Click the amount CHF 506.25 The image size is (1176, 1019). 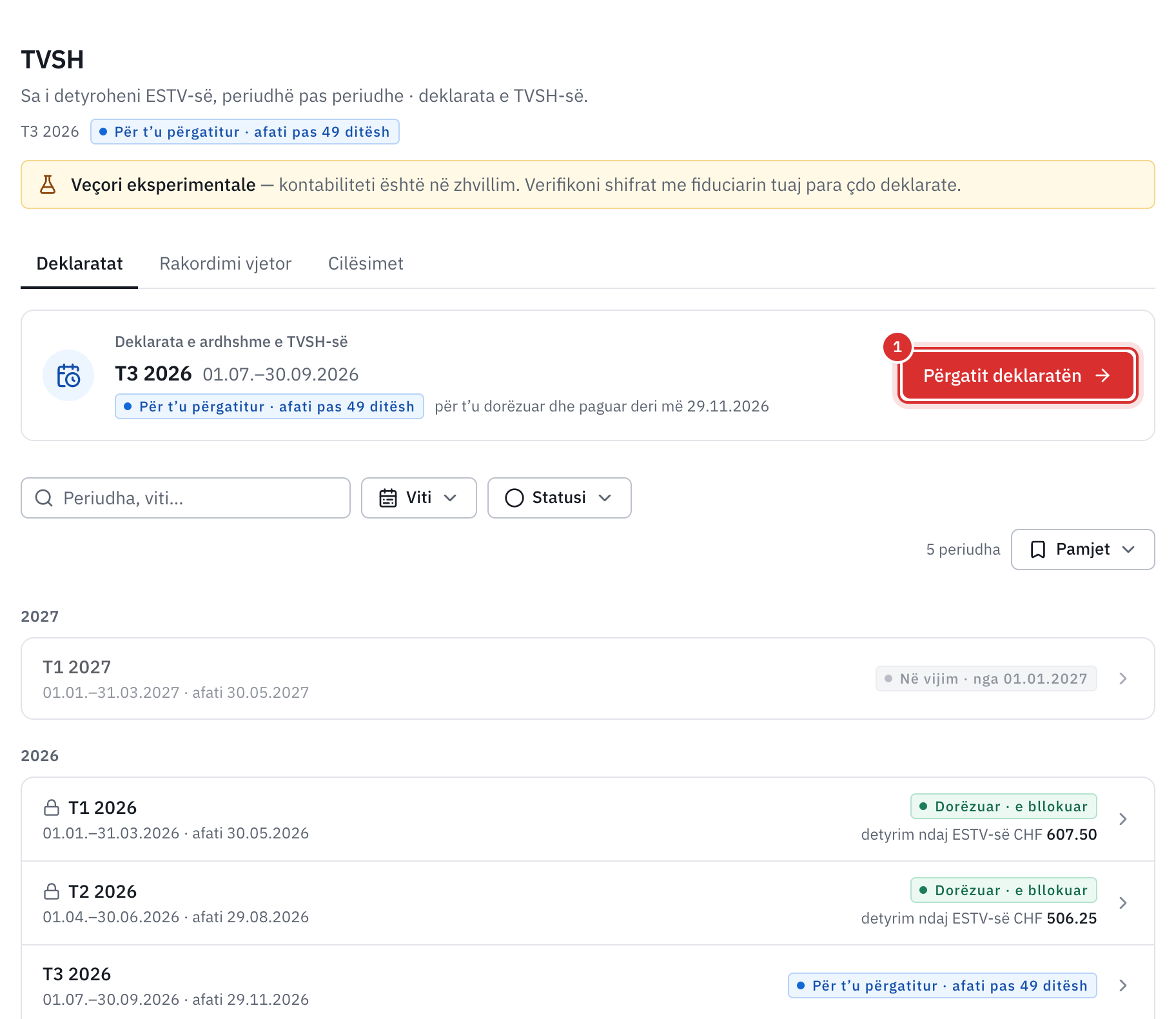[x=1055, y=918]
